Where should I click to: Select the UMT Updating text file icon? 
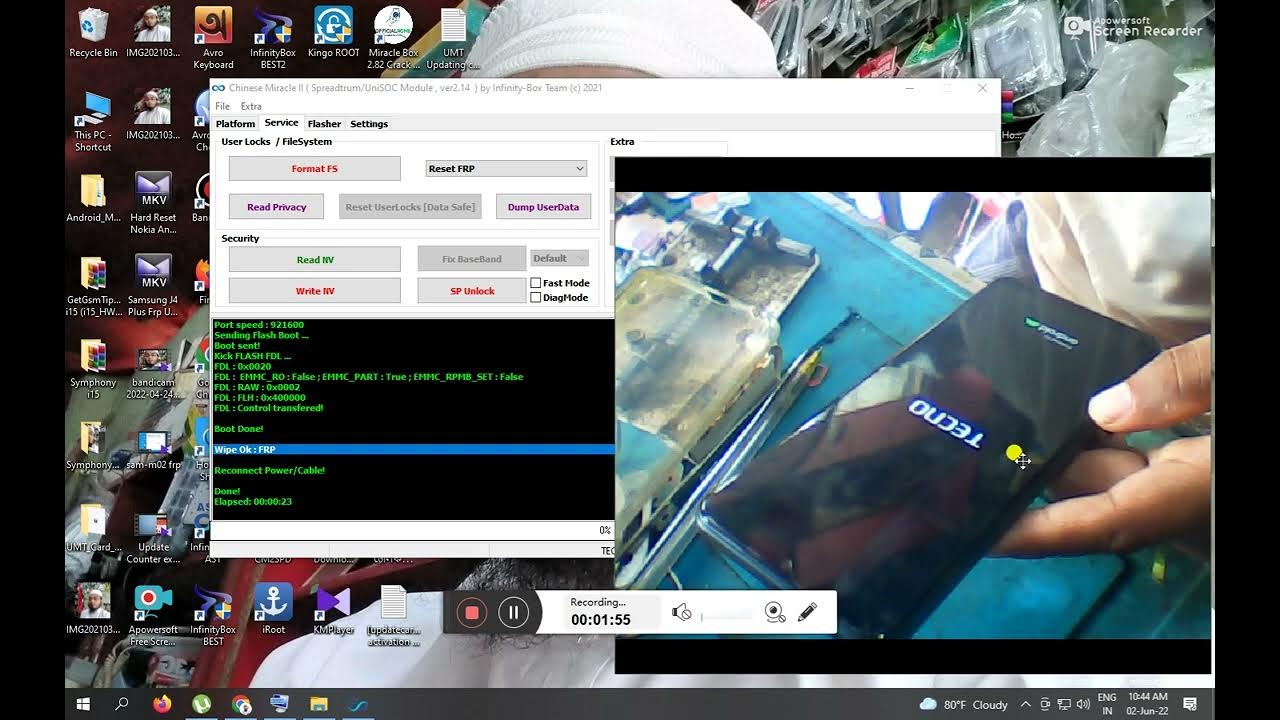(453, 38)
